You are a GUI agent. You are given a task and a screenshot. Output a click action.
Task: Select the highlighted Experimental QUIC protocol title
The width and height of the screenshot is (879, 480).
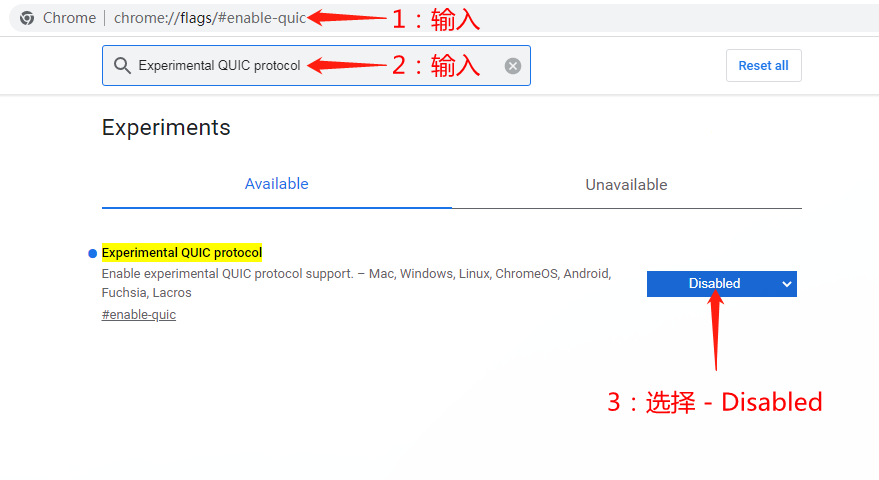182,253
